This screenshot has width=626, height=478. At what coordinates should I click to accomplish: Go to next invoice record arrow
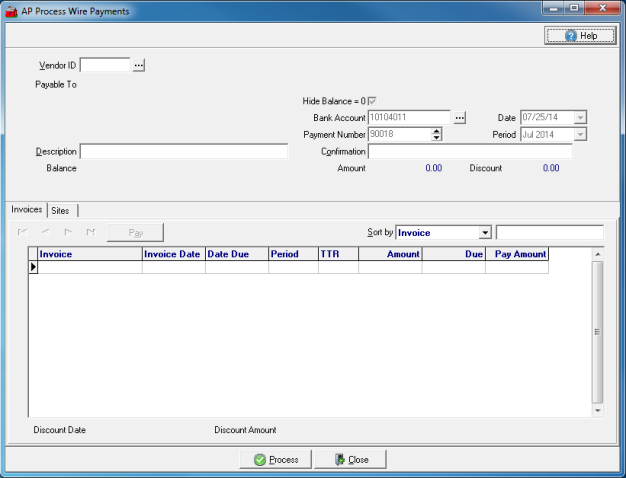click(x=68, y=232)
